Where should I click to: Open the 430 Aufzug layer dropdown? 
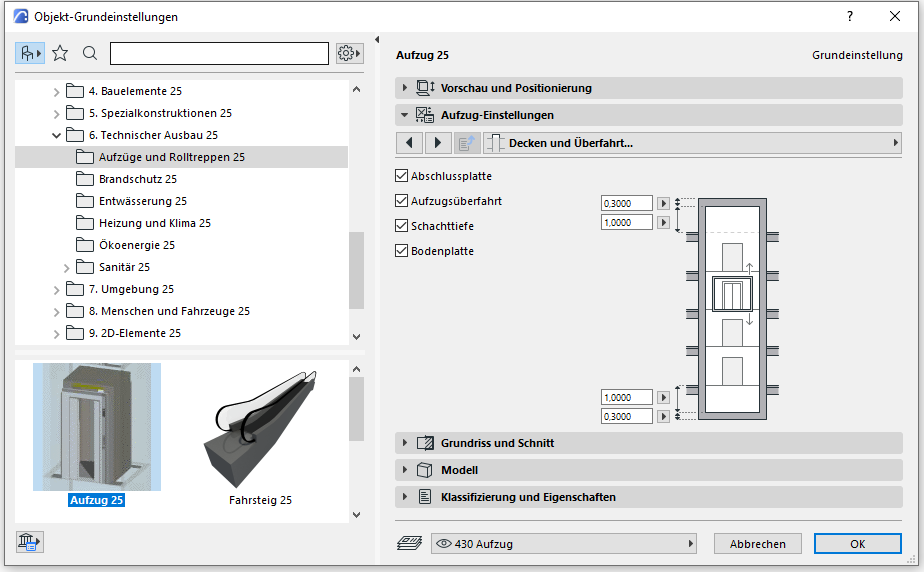pyautogui.click(x=564, y=544)
